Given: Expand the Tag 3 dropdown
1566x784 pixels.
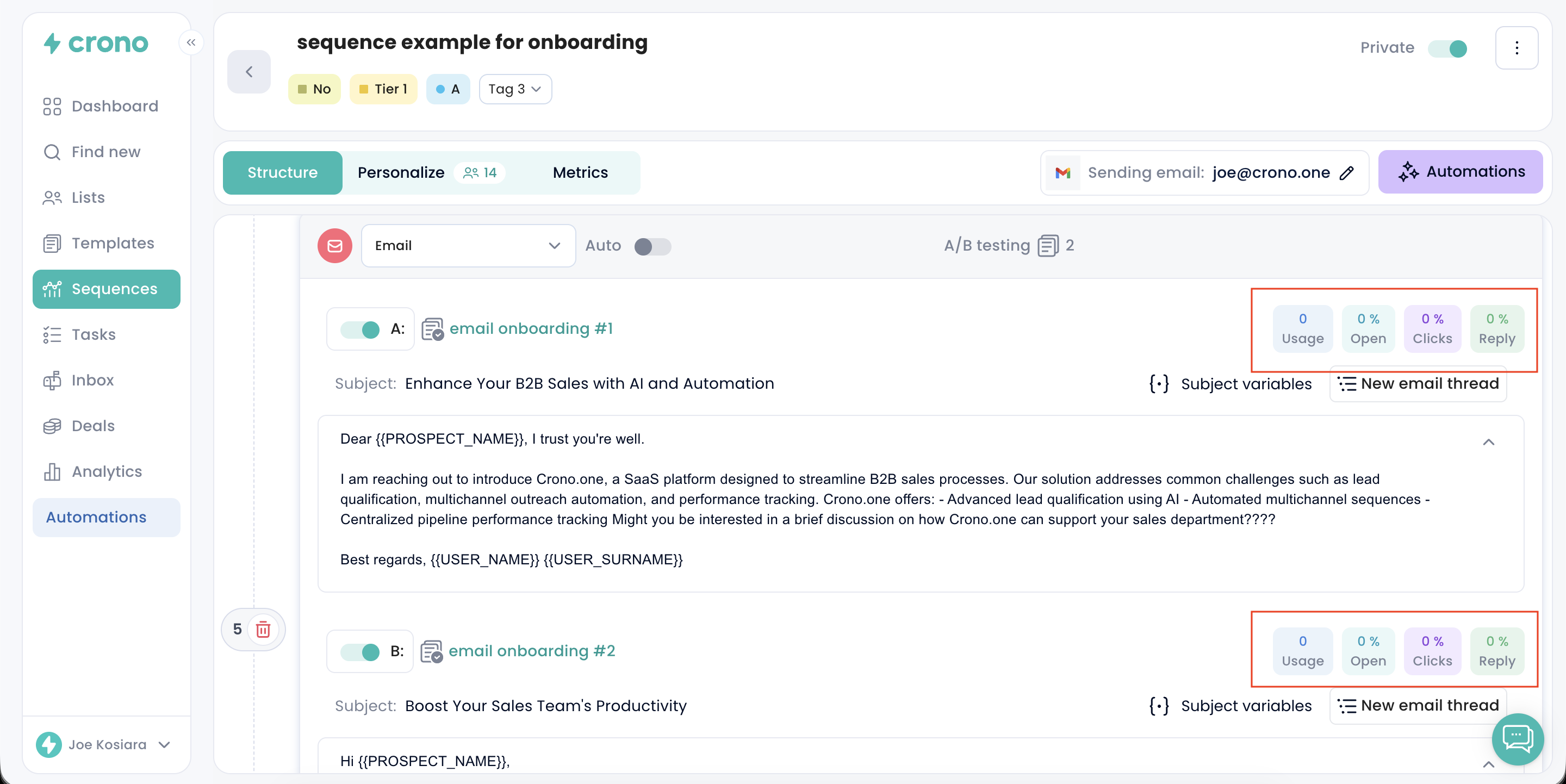Looking at the screenshot, I should tap(515, 89).
